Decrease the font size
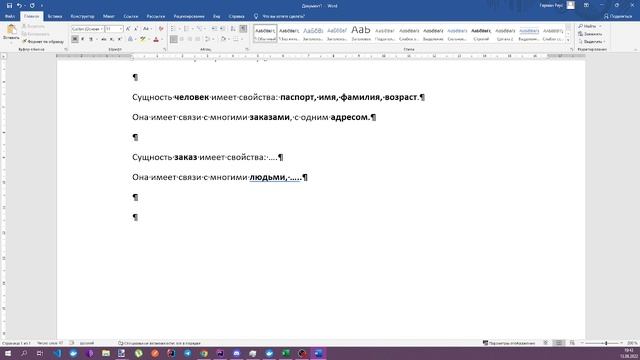The image size is (640, 360). click(x=136, y=29)
